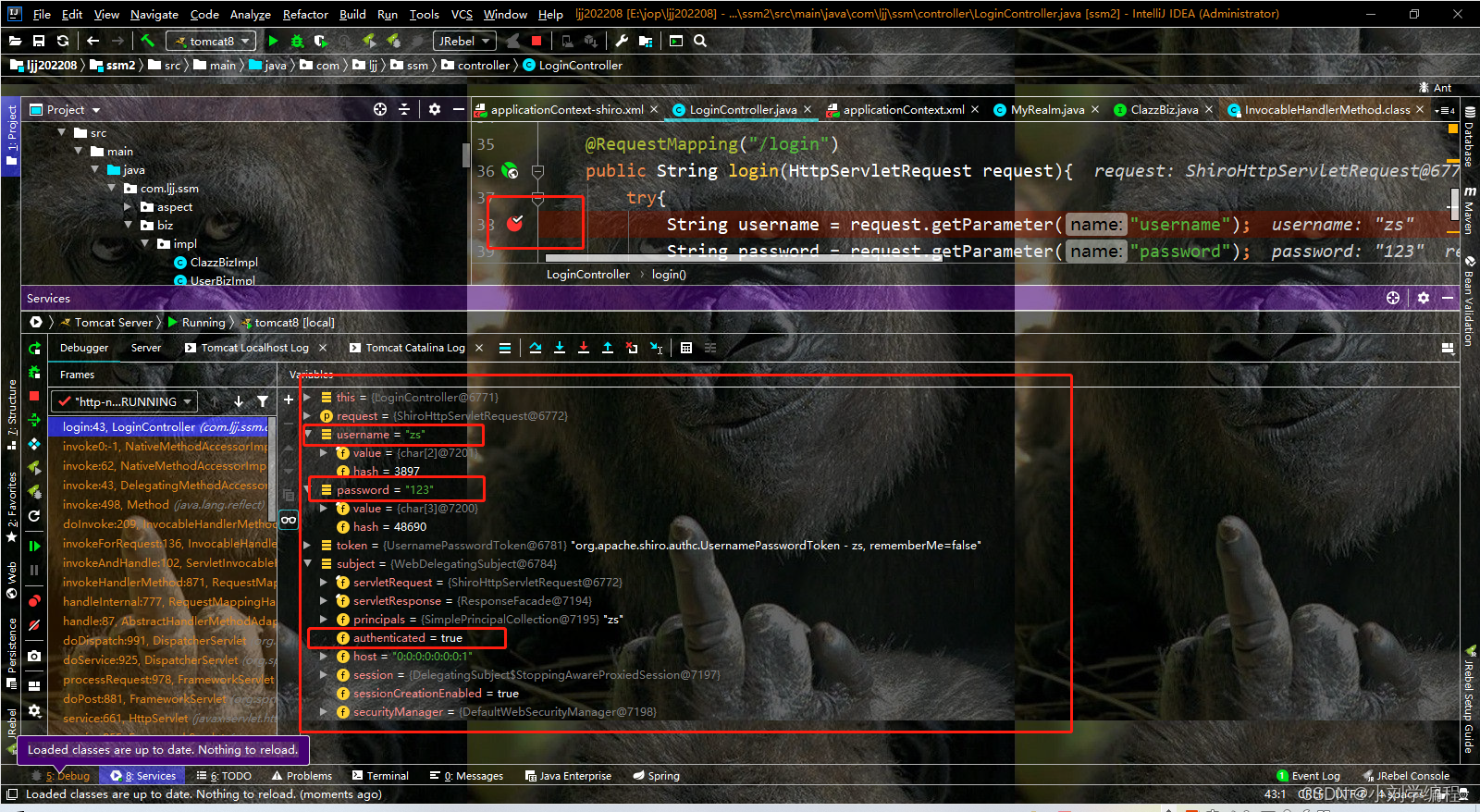Open Event Log in status bar

pos(1308,776)
